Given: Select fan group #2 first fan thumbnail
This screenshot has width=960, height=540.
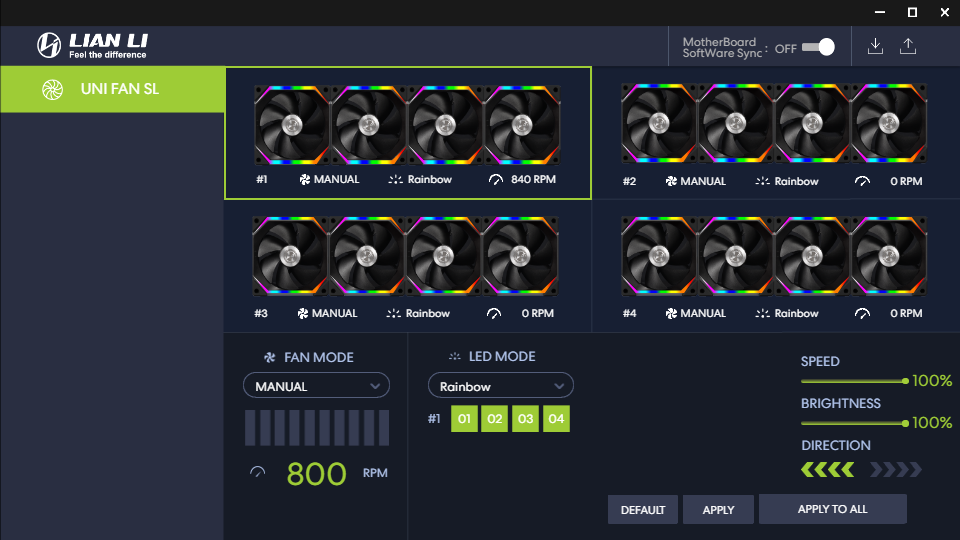Looking at the screenshot, I should click(x=659, y=124).
